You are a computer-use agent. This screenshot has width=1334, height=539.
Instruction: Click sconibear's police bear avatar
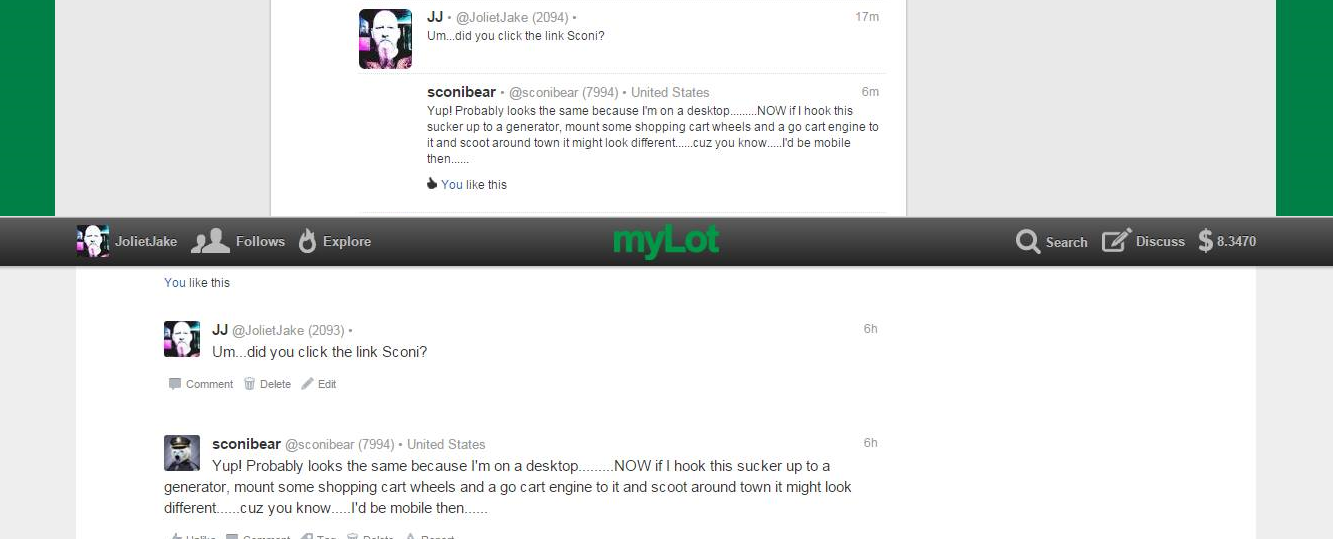coord(182,453)
